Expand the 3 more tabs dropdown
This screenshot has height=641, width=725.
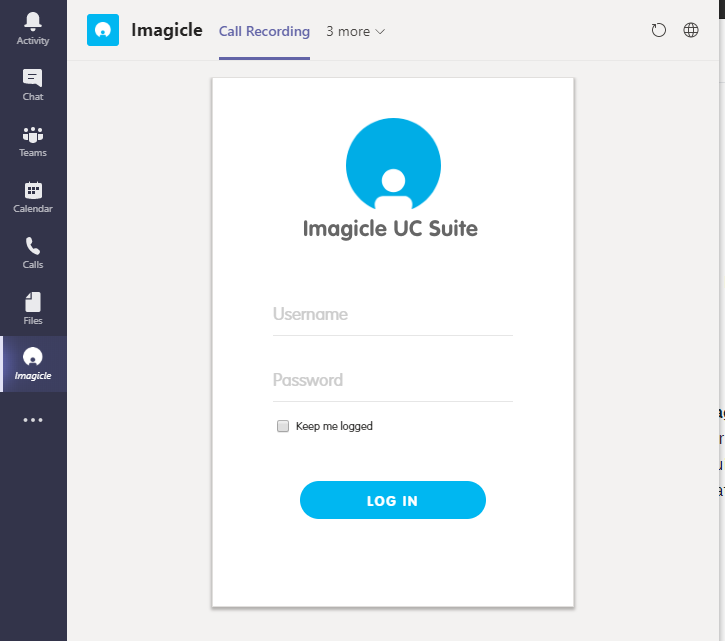coord(348,31)
